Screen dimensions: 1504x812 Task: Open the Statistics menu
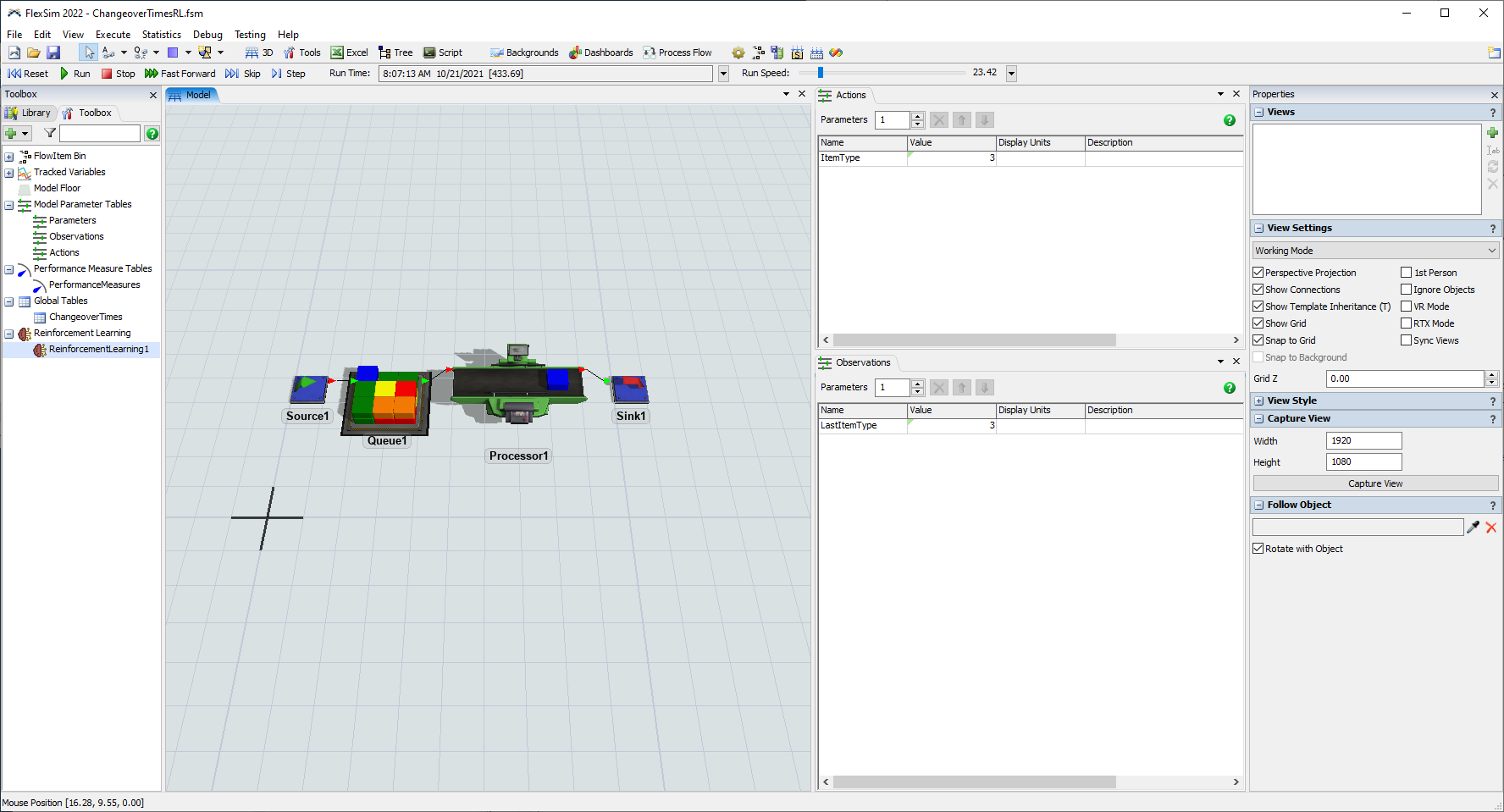tap(161, 35)
